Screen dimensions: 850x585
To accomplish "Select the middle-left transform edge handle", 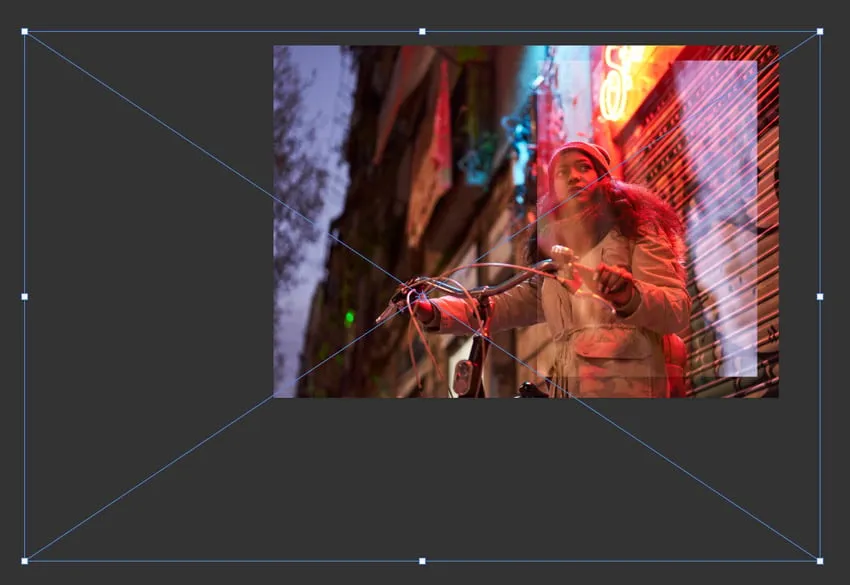I will pos(25,296).
